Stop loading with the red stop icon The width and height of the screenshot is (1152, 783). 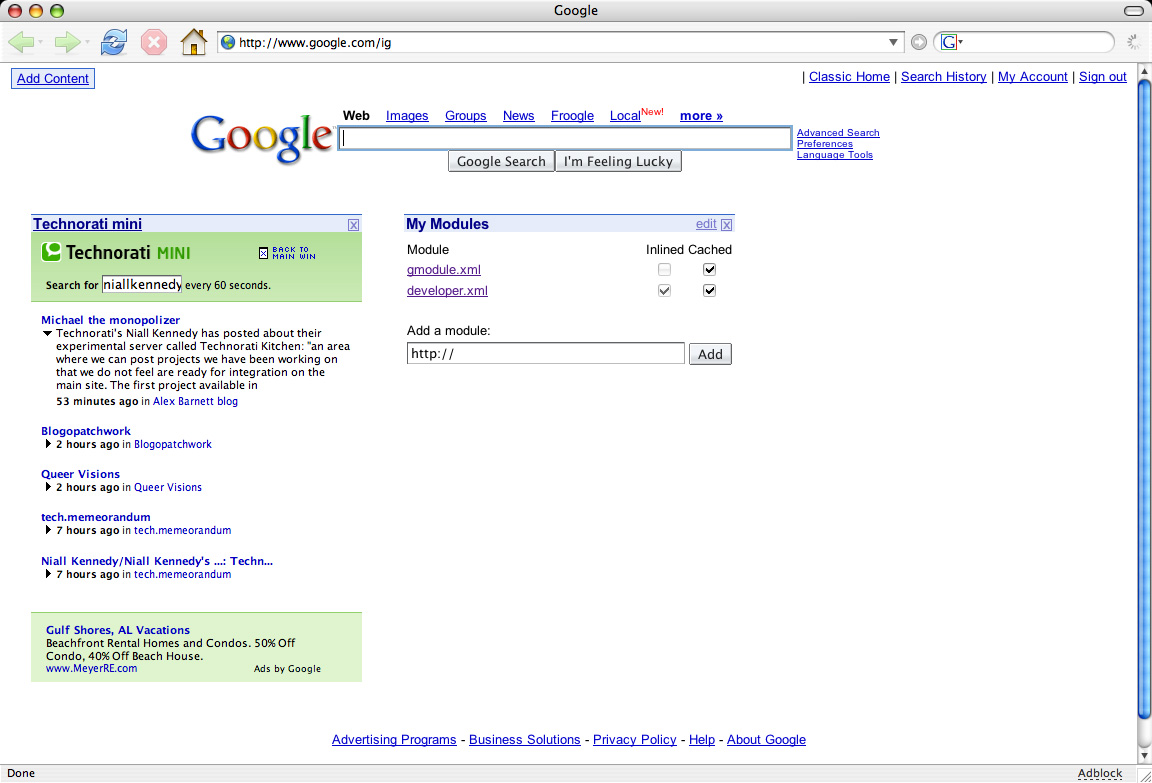(x=154, y=43)
